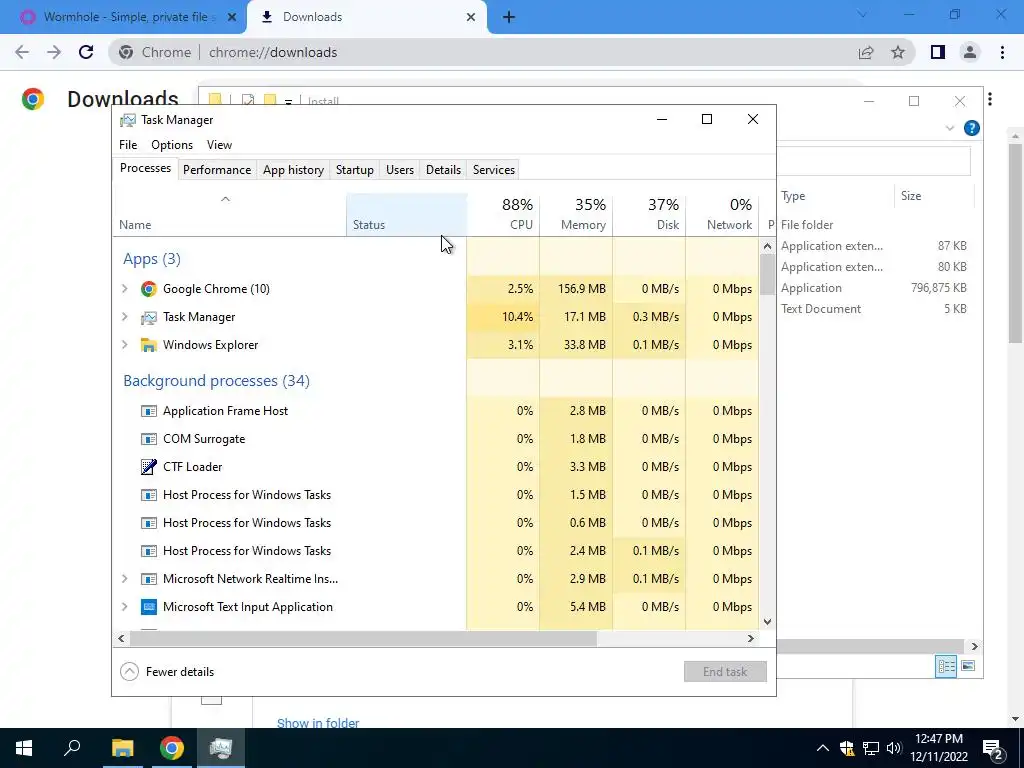The image size is (1024, 768).
Task: Click the Microsoft Text Input Application icon
Action: click(x=149, y=607)
